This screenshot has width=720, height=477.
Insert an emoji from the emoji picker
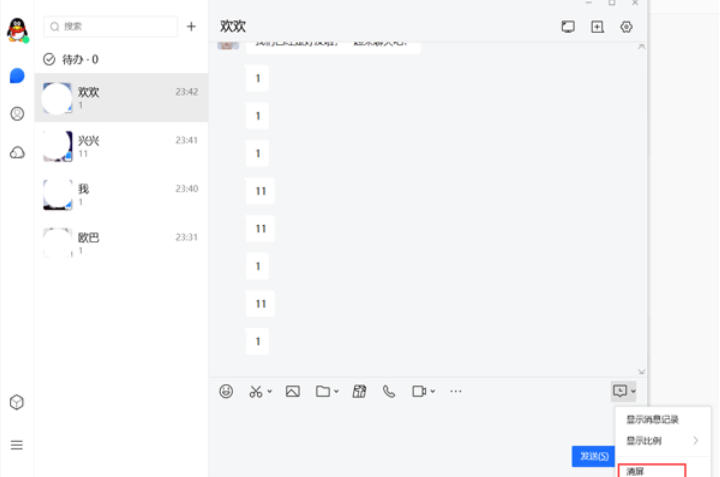click(226, 391)
